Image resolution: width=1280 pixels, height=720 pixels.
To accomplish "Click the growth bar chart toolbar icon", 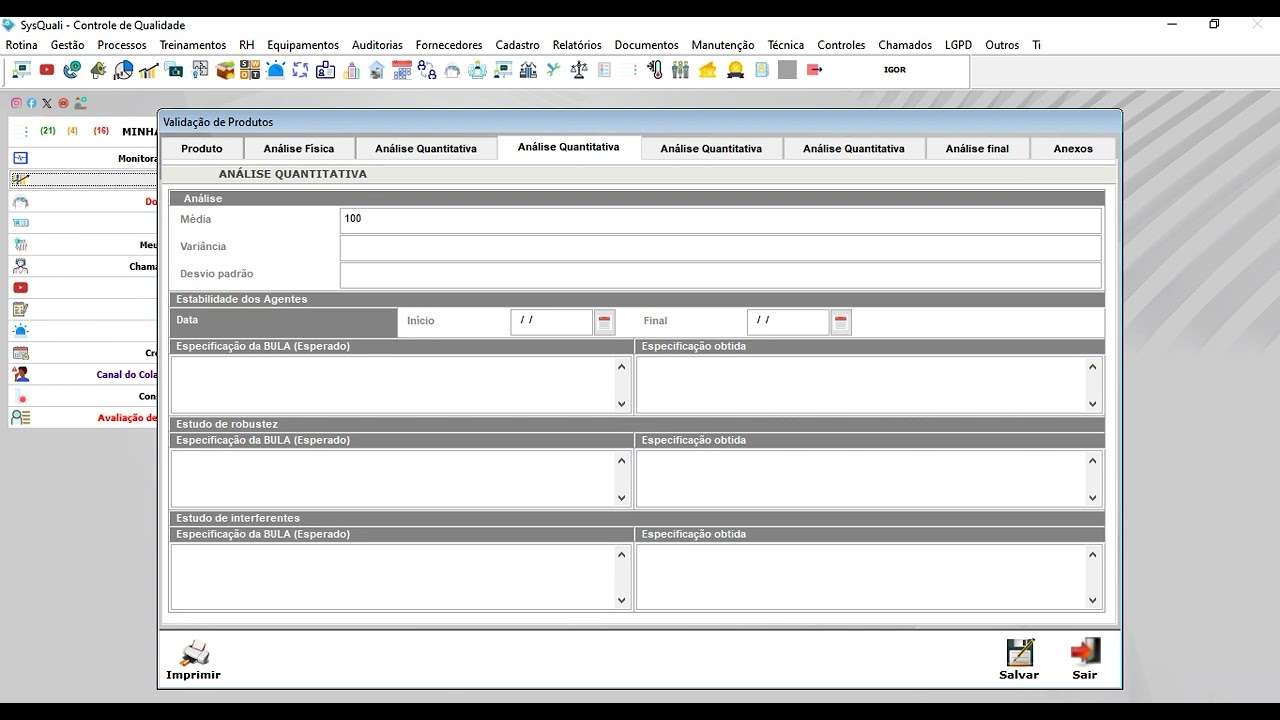I will click(x=148, y=70).
